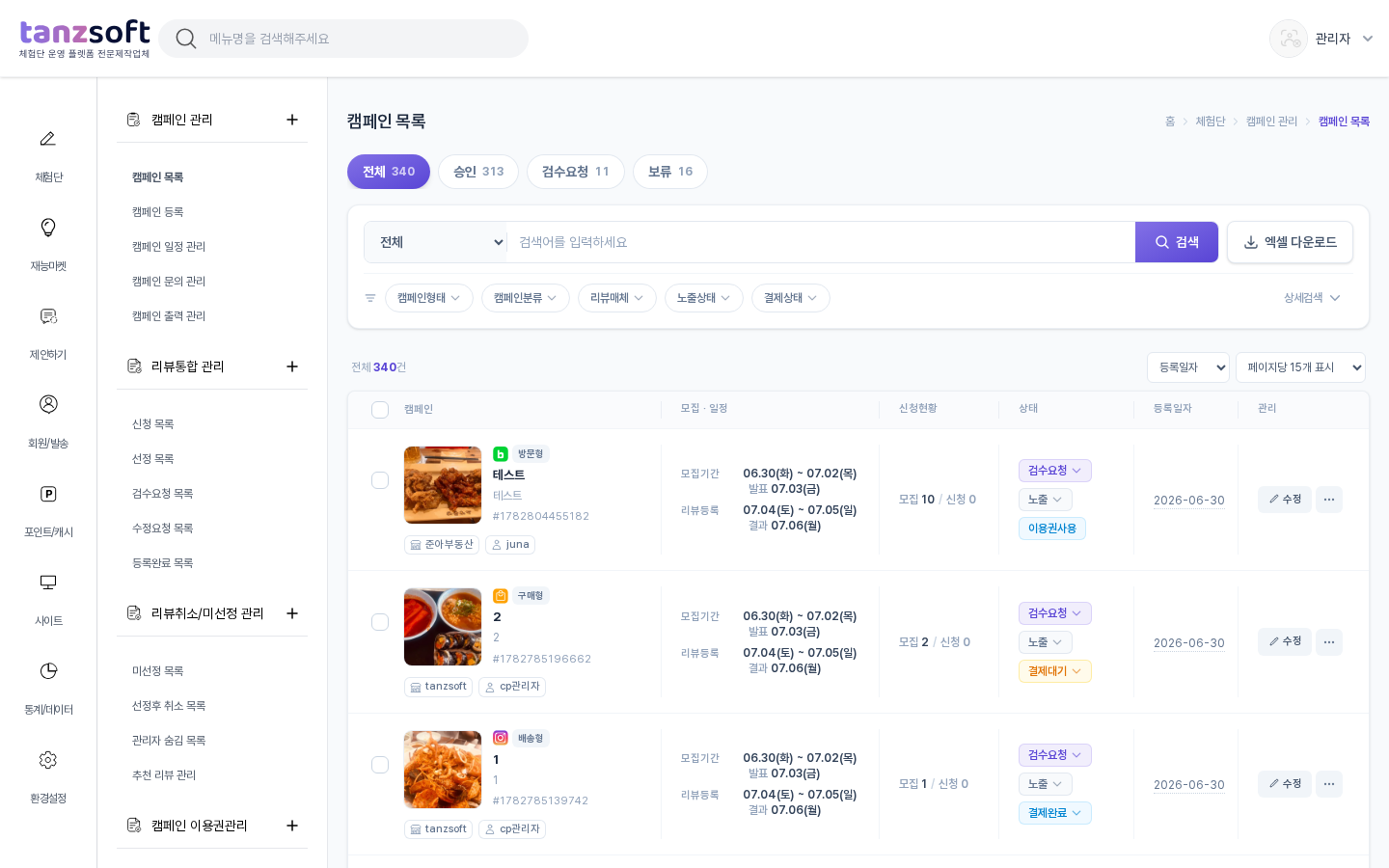Open the 회원/발송 user icon

click(47, 404)
